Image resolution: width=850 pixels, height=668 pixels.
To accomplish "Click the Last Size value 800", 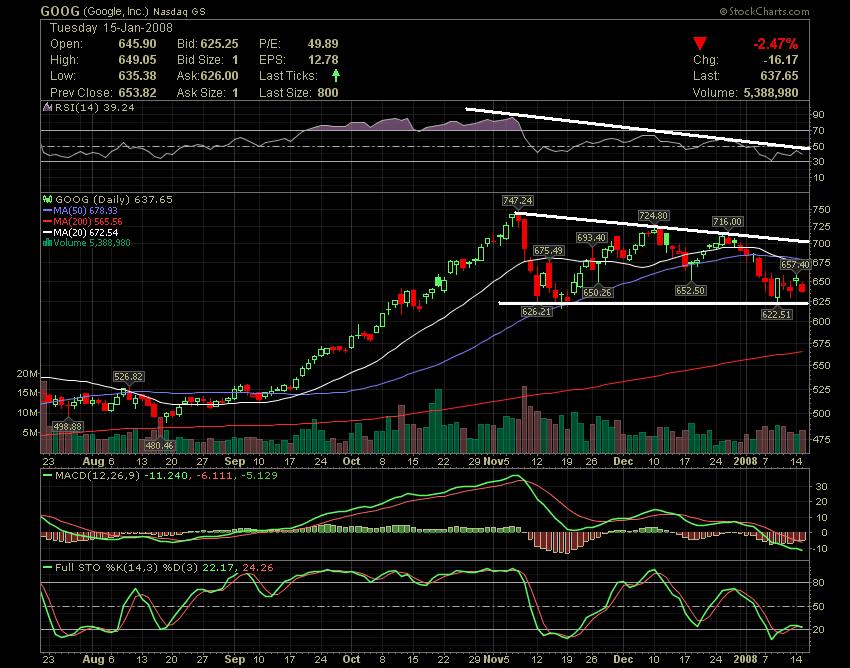I will [x=328, y=93].
